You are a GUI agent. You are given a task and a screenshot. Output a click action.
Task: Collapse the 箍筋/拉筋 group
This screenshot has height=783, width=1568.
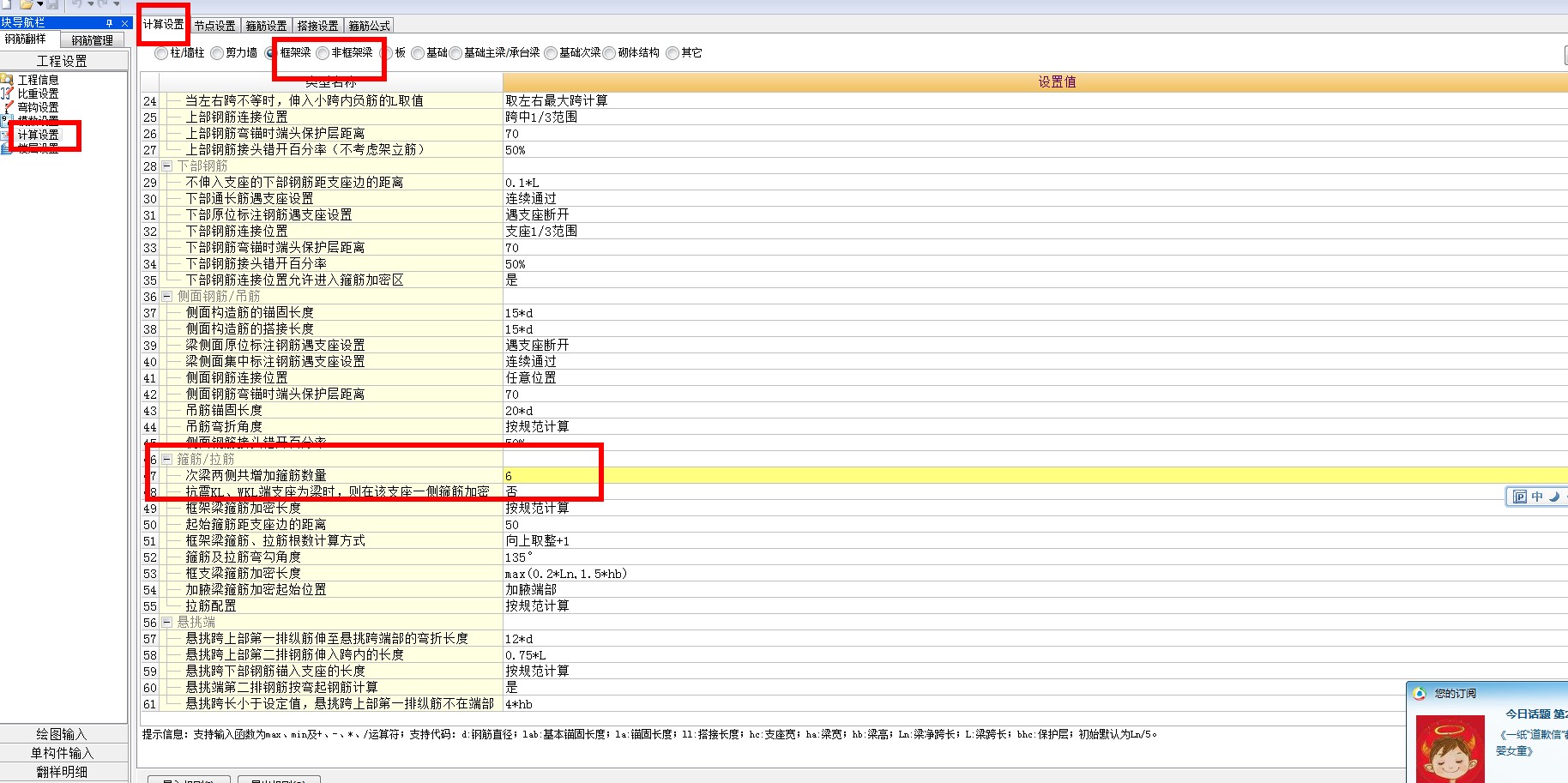[167, 460]
